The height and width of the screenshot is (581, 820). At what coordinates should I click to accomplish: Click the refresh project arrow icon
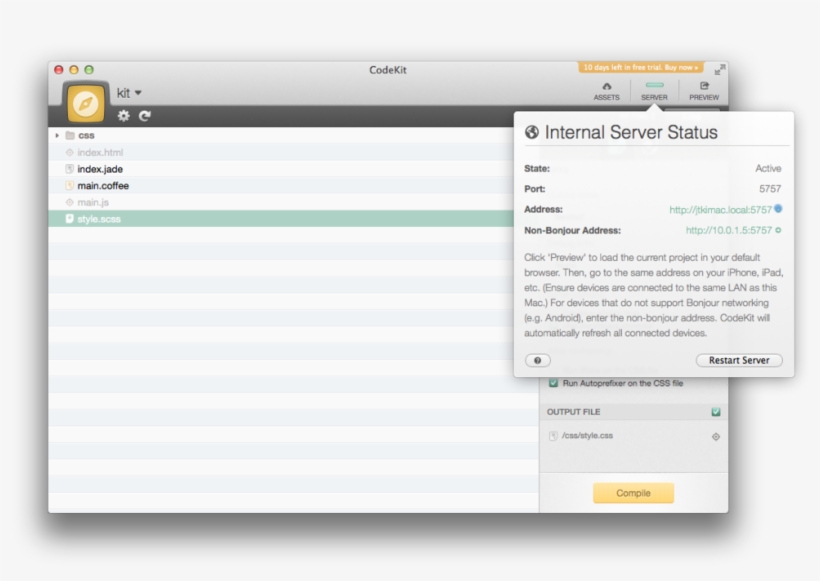145,116
